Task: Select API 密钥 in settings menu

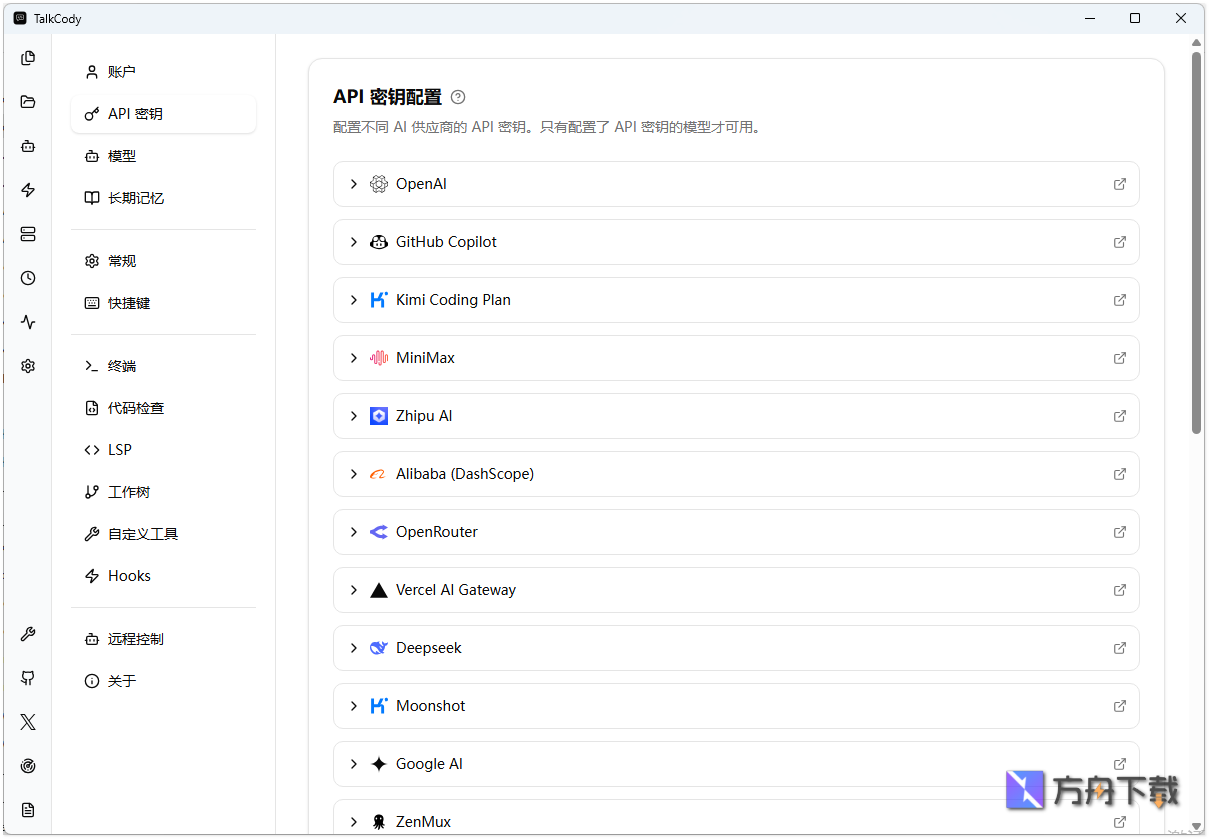Action: pyautogui.click(x=163, y=114)
